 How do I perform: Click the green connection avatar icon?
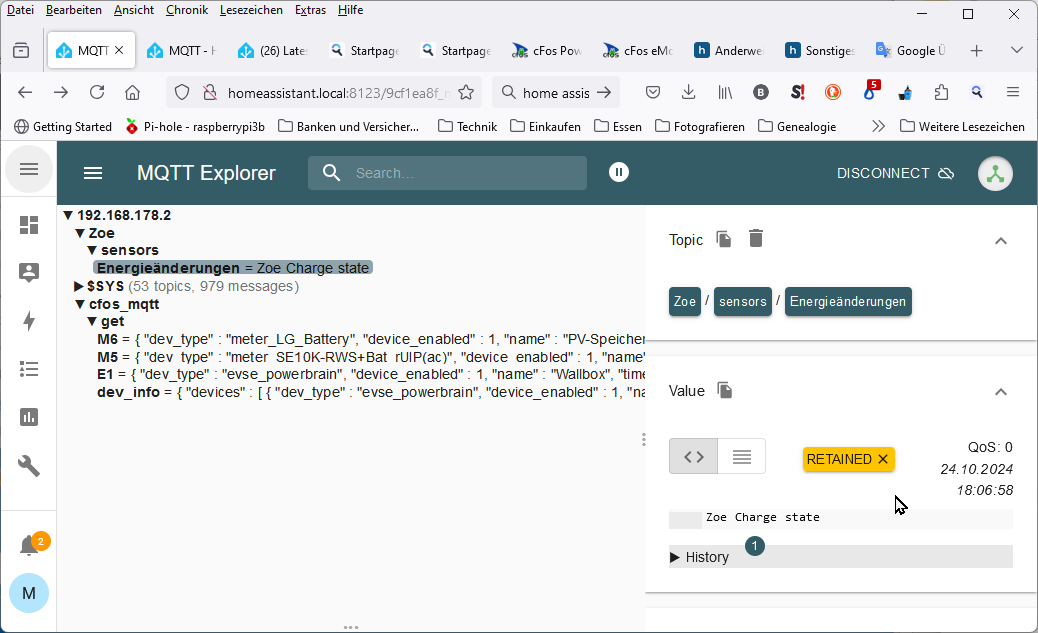(x=994, y=173)
